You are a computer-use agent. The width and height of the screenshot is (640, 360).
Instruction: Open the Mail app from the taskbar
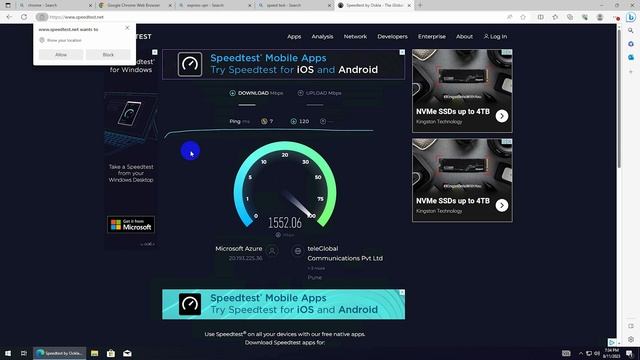coord(127,353)
